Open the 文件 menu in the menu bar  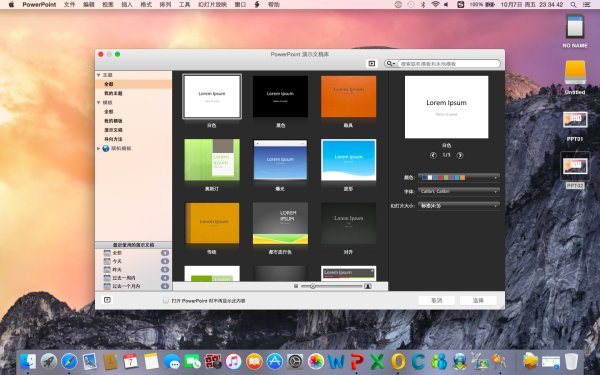click(x=69, y=5)
